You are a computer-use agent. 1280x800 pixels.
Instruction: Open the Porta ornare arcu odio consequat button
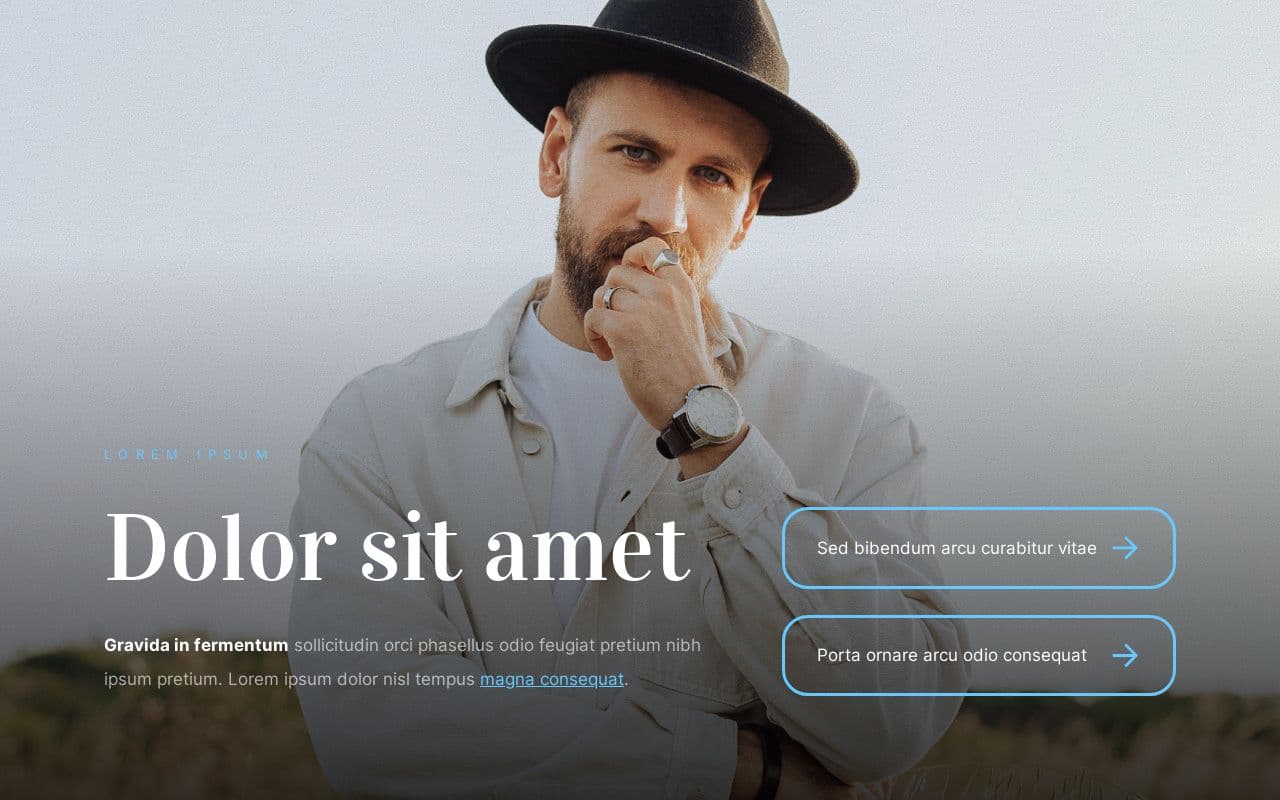coord(978,655)
